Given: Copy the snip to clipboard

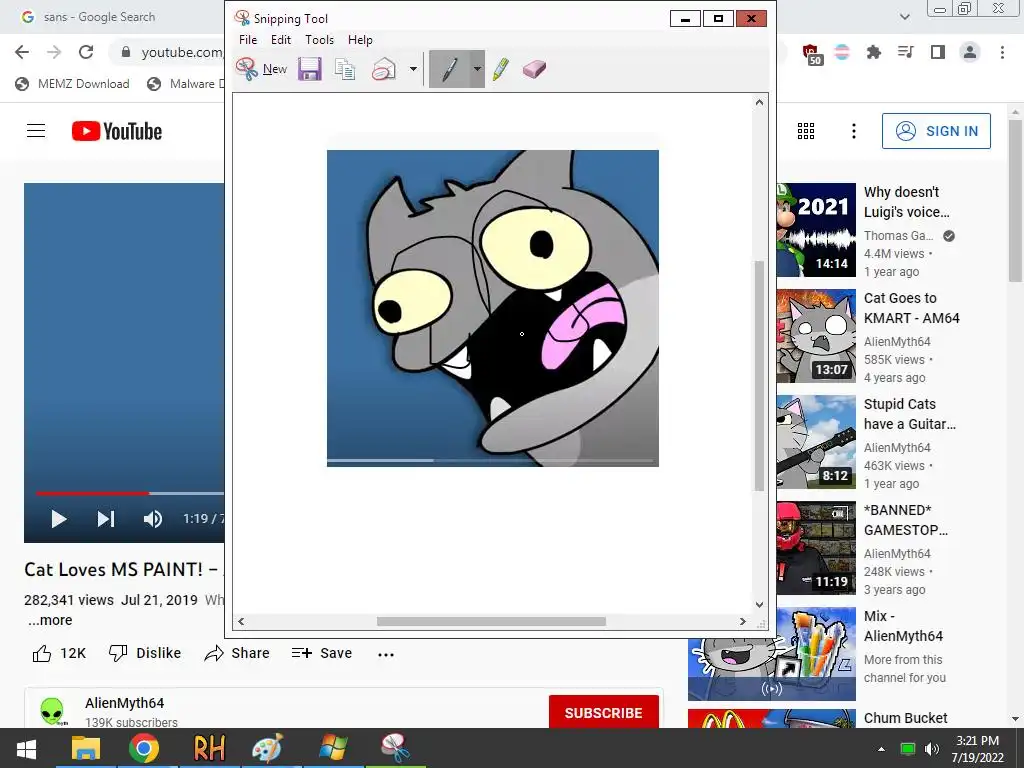Looking at the screenshot, I should point(345,69).
